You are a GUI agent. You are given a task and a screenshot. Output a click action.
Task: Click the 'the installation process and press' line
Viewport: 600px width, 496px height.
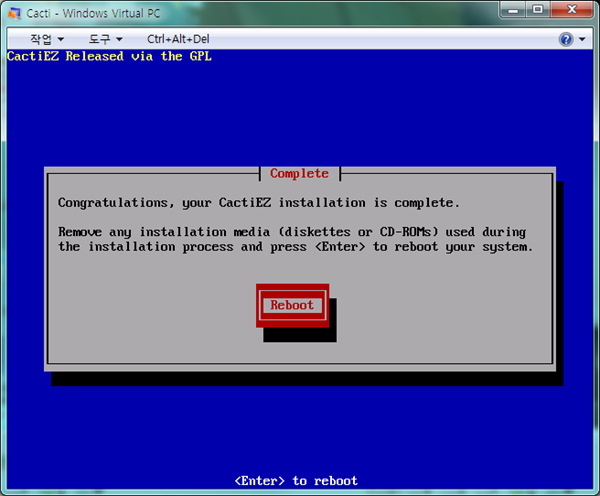click(x=295, y=247)
